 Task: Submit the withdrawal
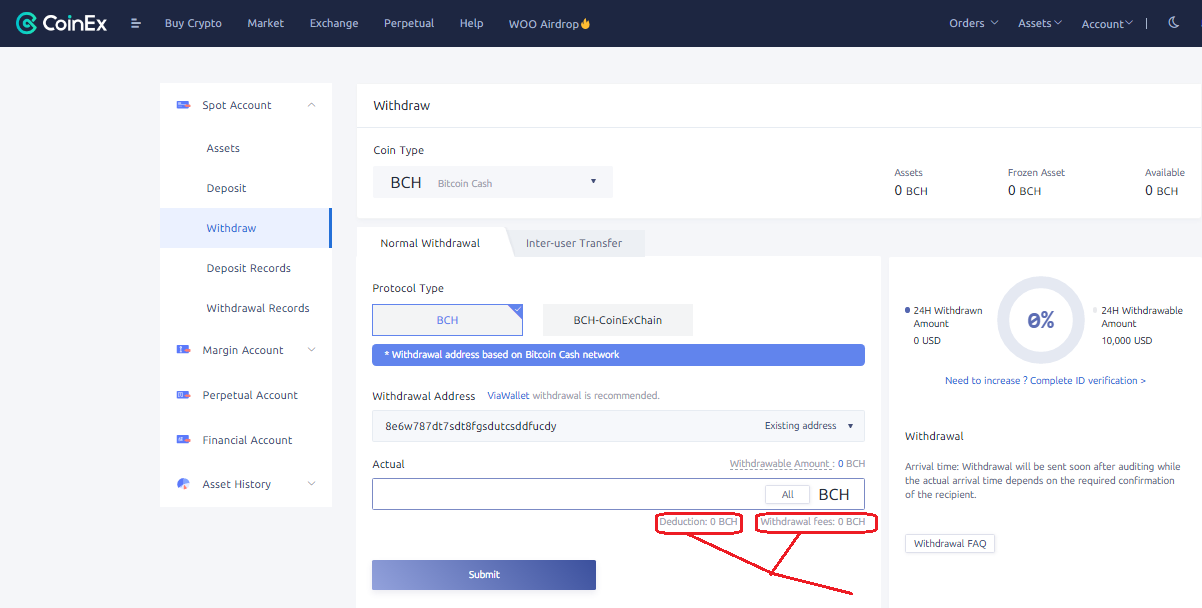point(484,575)
